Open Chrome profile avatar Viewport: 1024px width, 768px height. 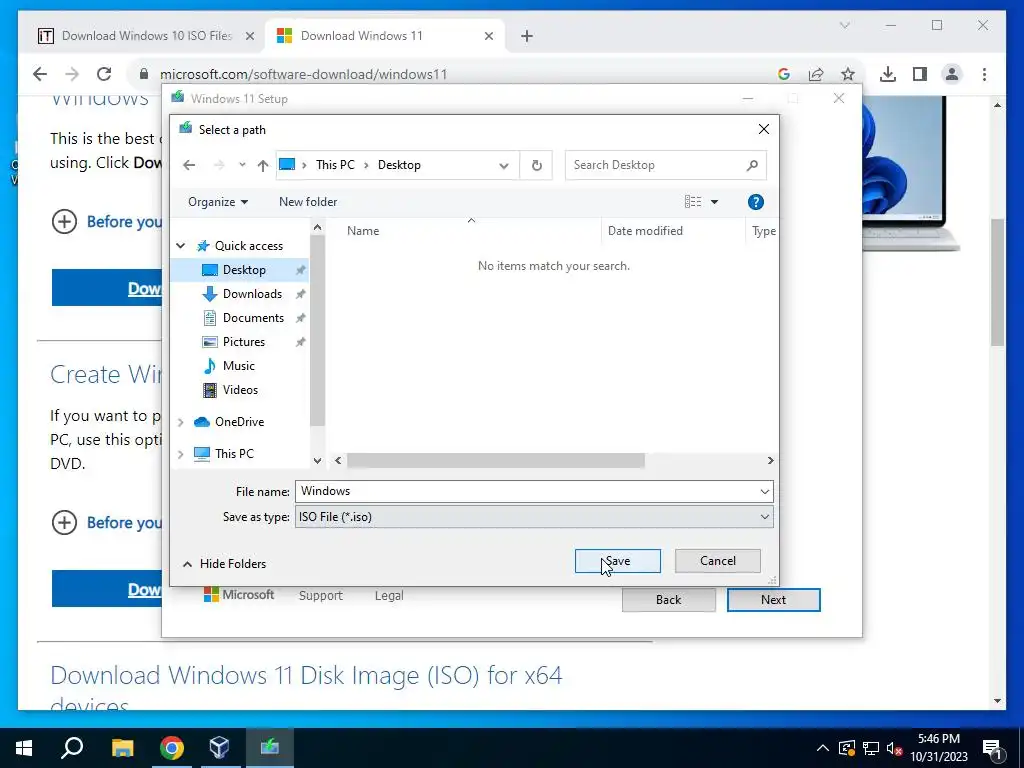point(952,74)
